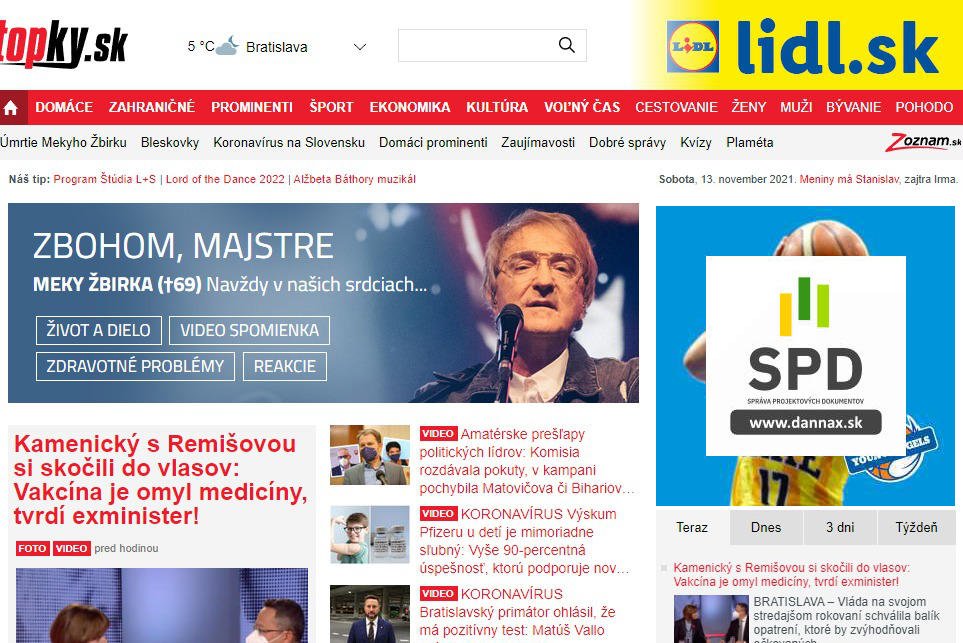Open the ŠPORT menu section
Viewport: 963px width, 643px height.
[x=331, y=107]
